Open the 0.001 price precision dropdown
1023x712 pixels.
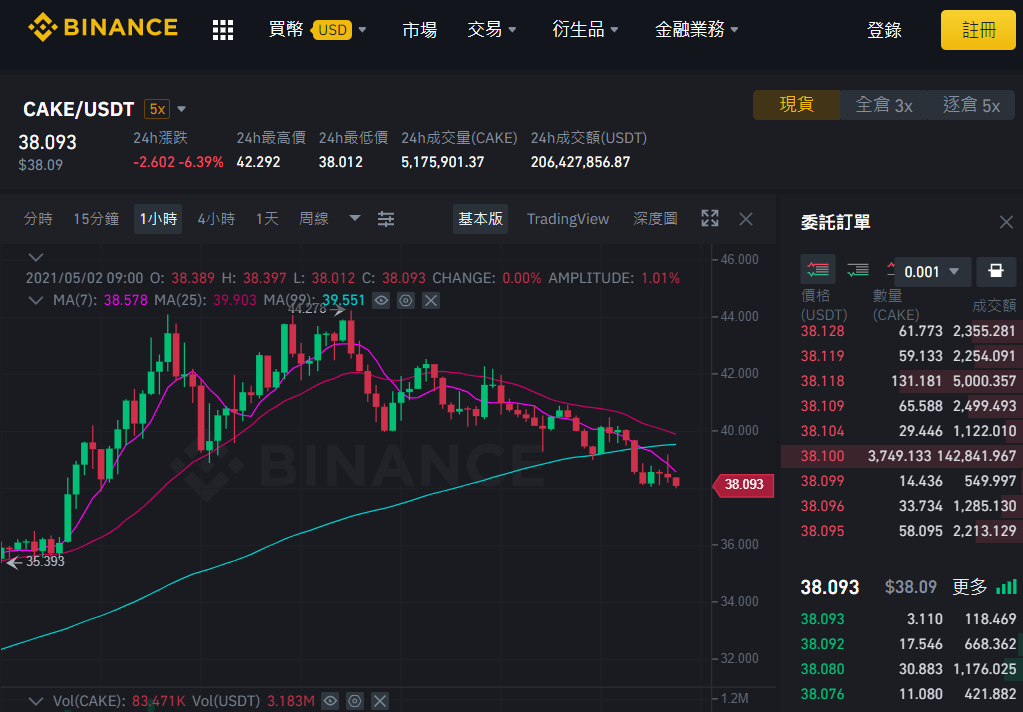[x=932, y=271]
